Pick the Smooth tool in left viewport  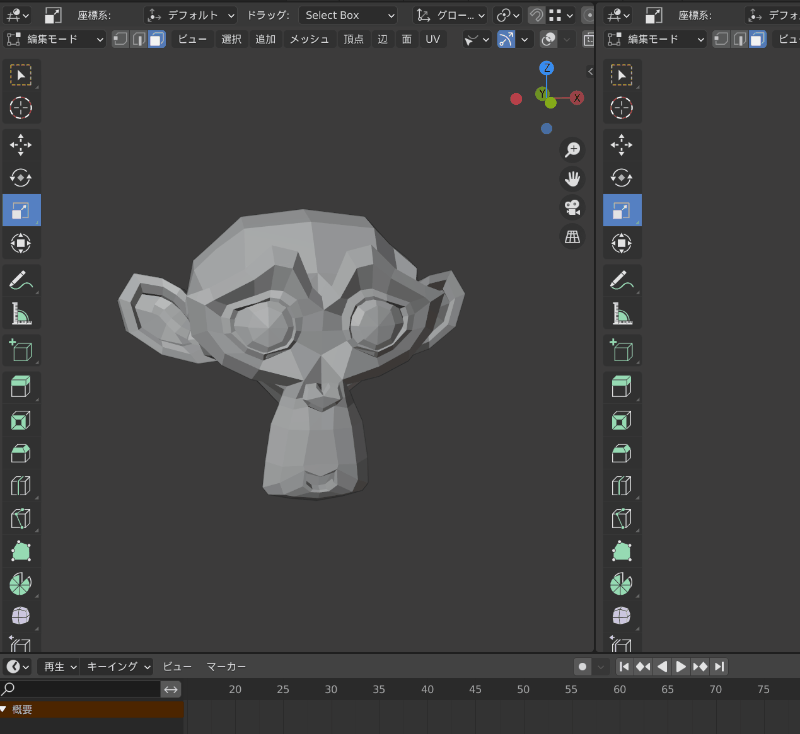[x=21, y=616]
